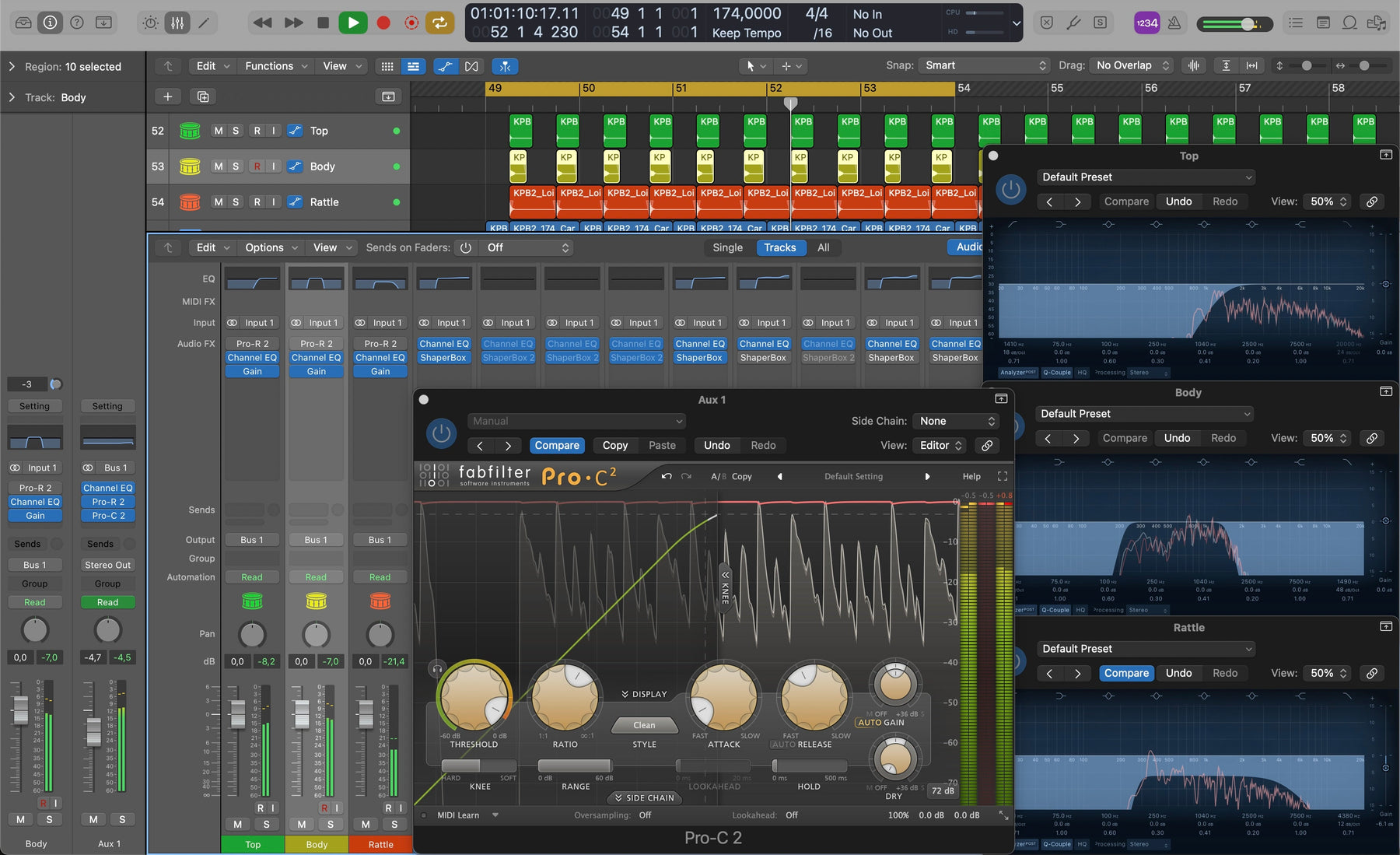Open the mixer Options menu
This screenshot has width=1400, height=855.
tap(271, 247)
